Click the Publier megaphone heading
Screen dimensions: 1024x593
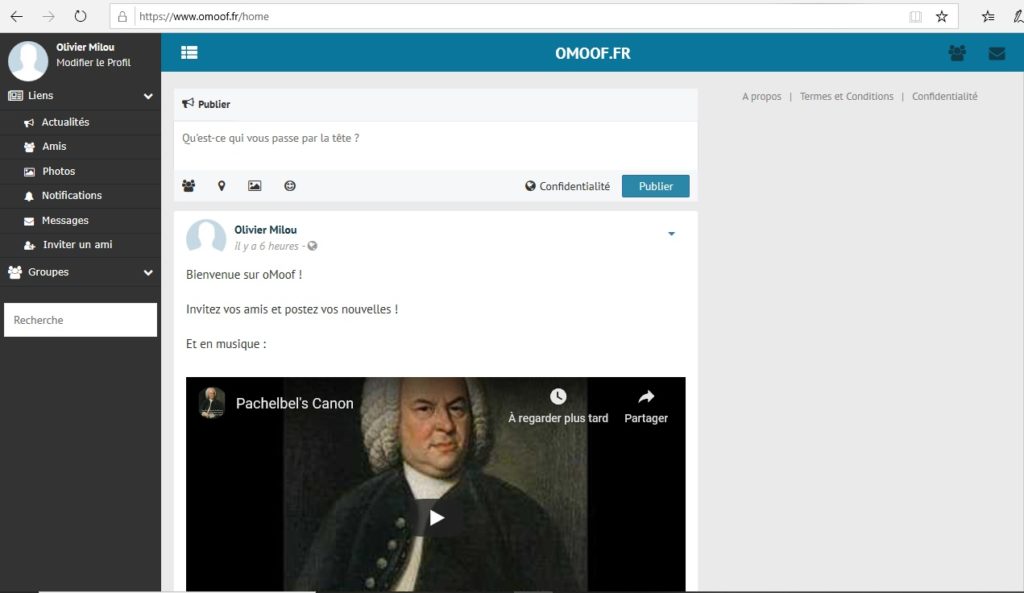coord(206,104)
